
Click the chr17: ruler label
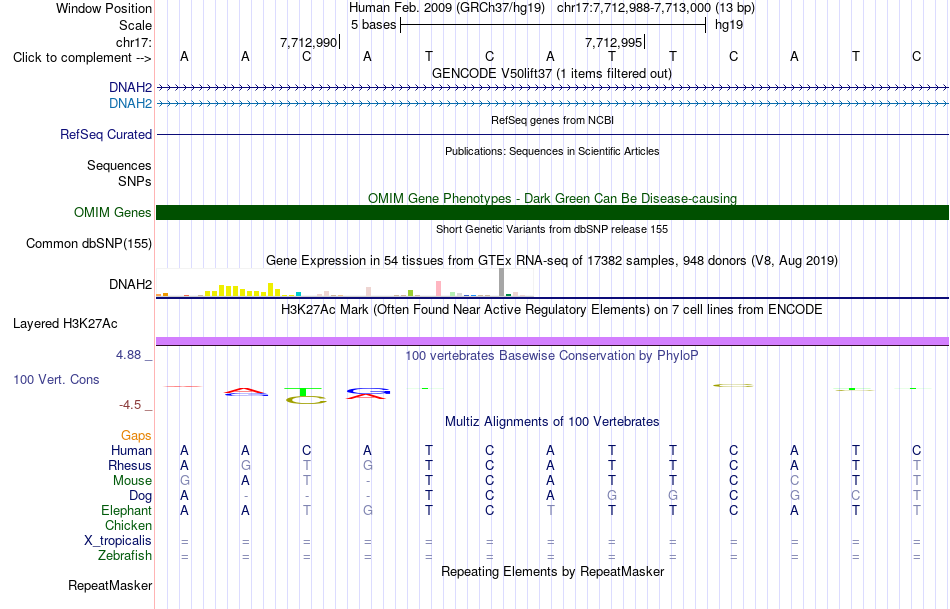[133, 42]
